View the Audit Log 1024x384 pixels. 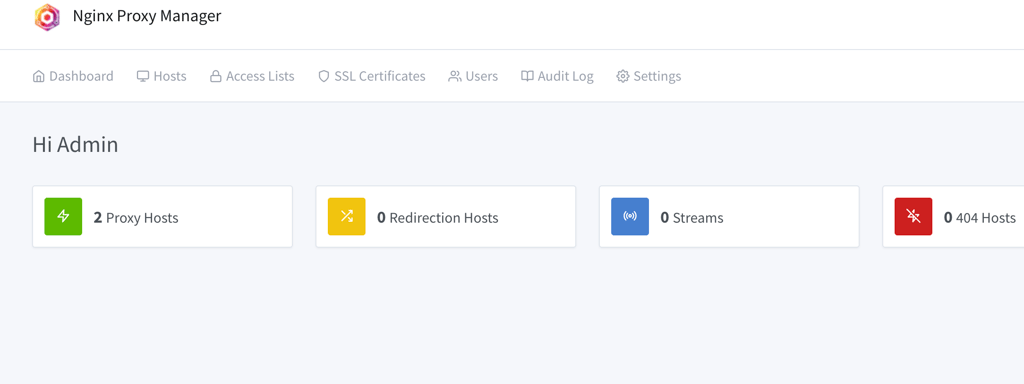557,76
